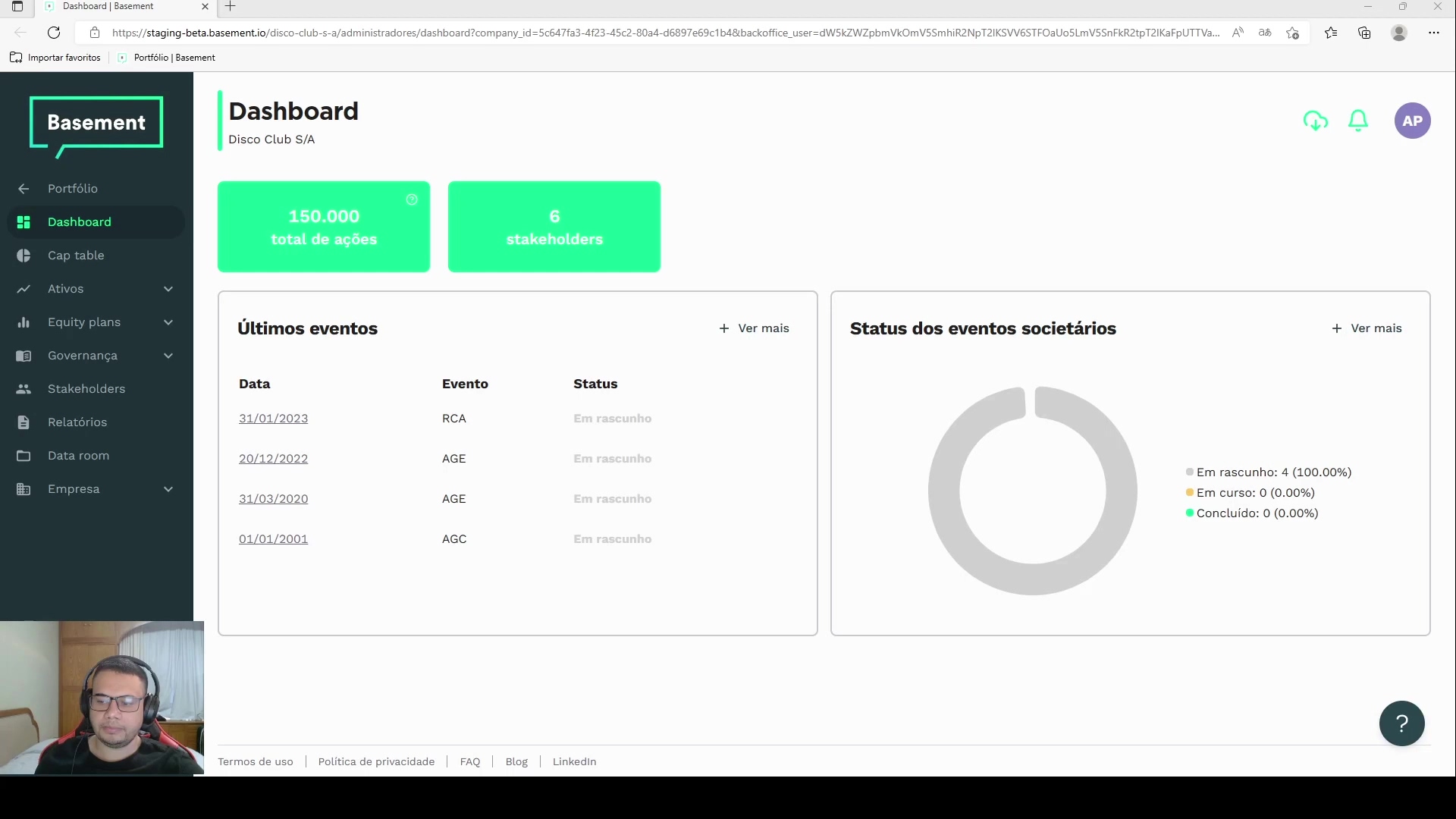Expand the Ativos submenu
Viewport: 1456px width, 819px height.
coord(168,289)
